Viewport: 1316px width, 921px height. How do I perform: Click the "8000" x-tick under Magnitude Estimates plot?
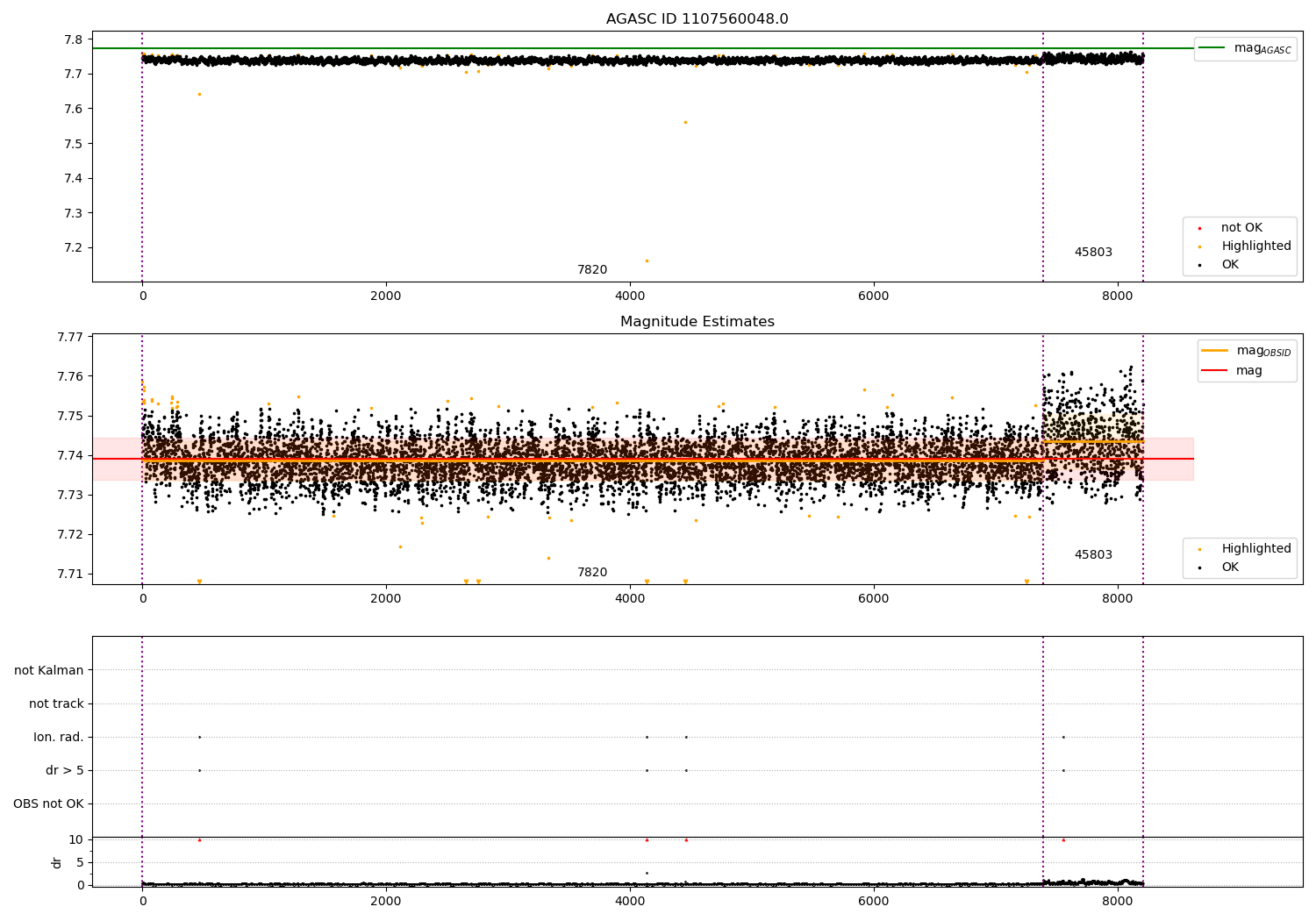coord(1118,598)
